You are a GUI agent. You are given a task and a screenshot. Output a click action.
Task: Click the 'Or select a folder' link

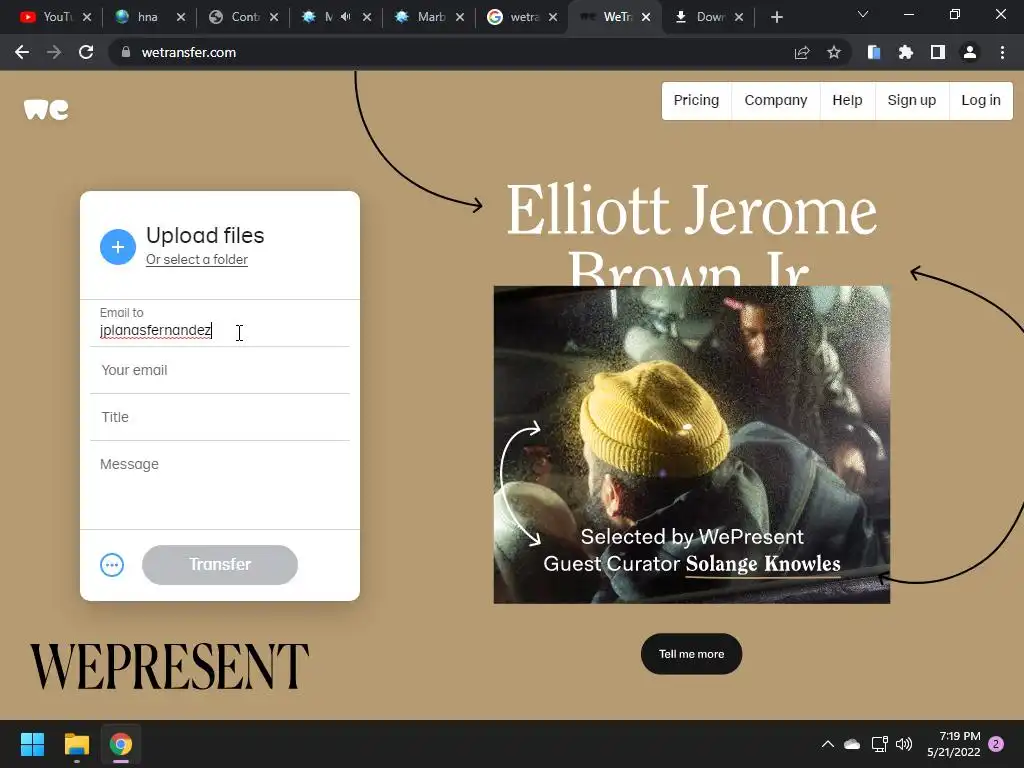(197, 259)
